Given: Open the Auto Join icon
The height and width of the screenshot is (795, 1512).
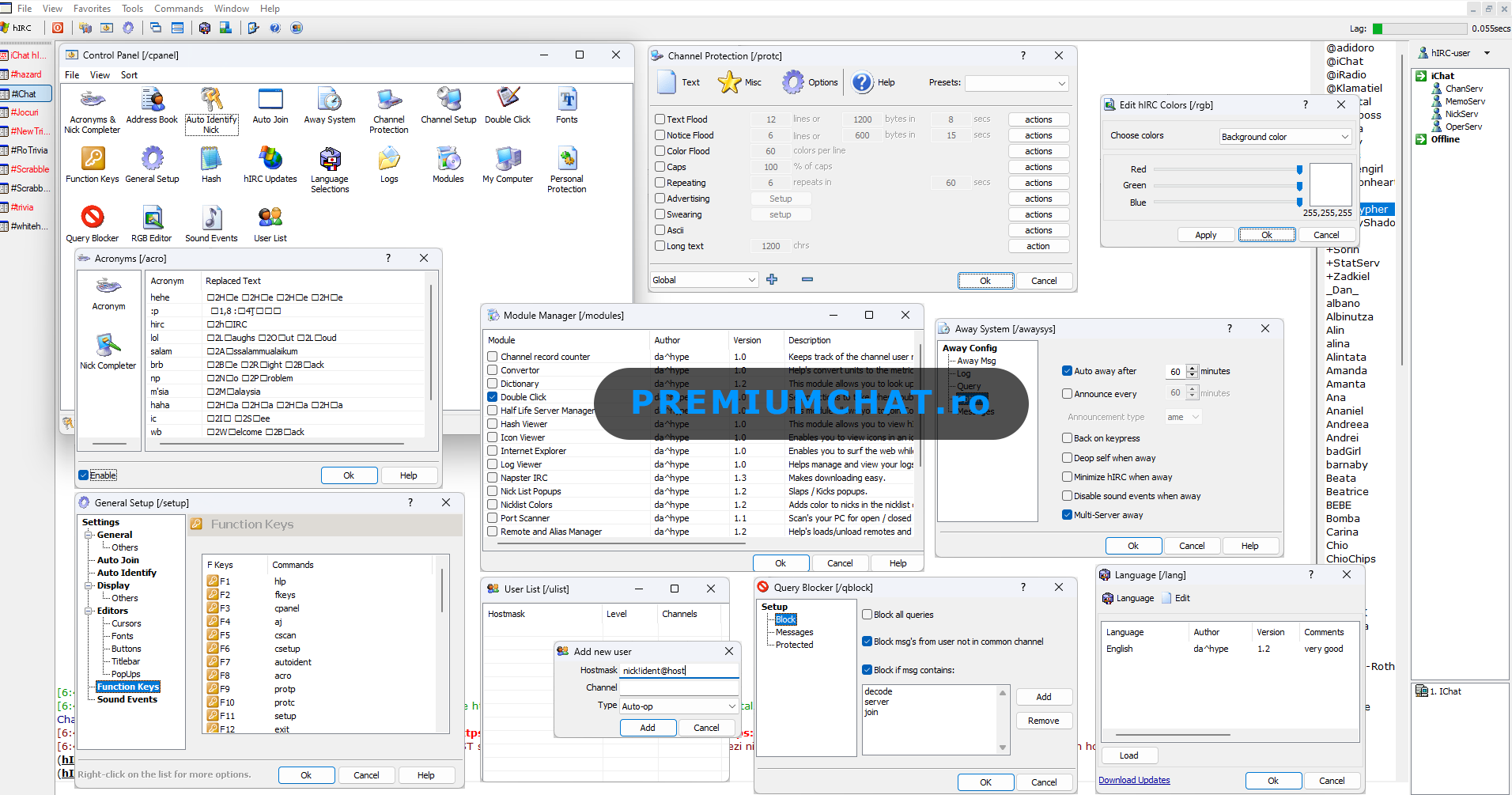Looking at the screenshot, I should pyautogui.click(x=270, y=106).
